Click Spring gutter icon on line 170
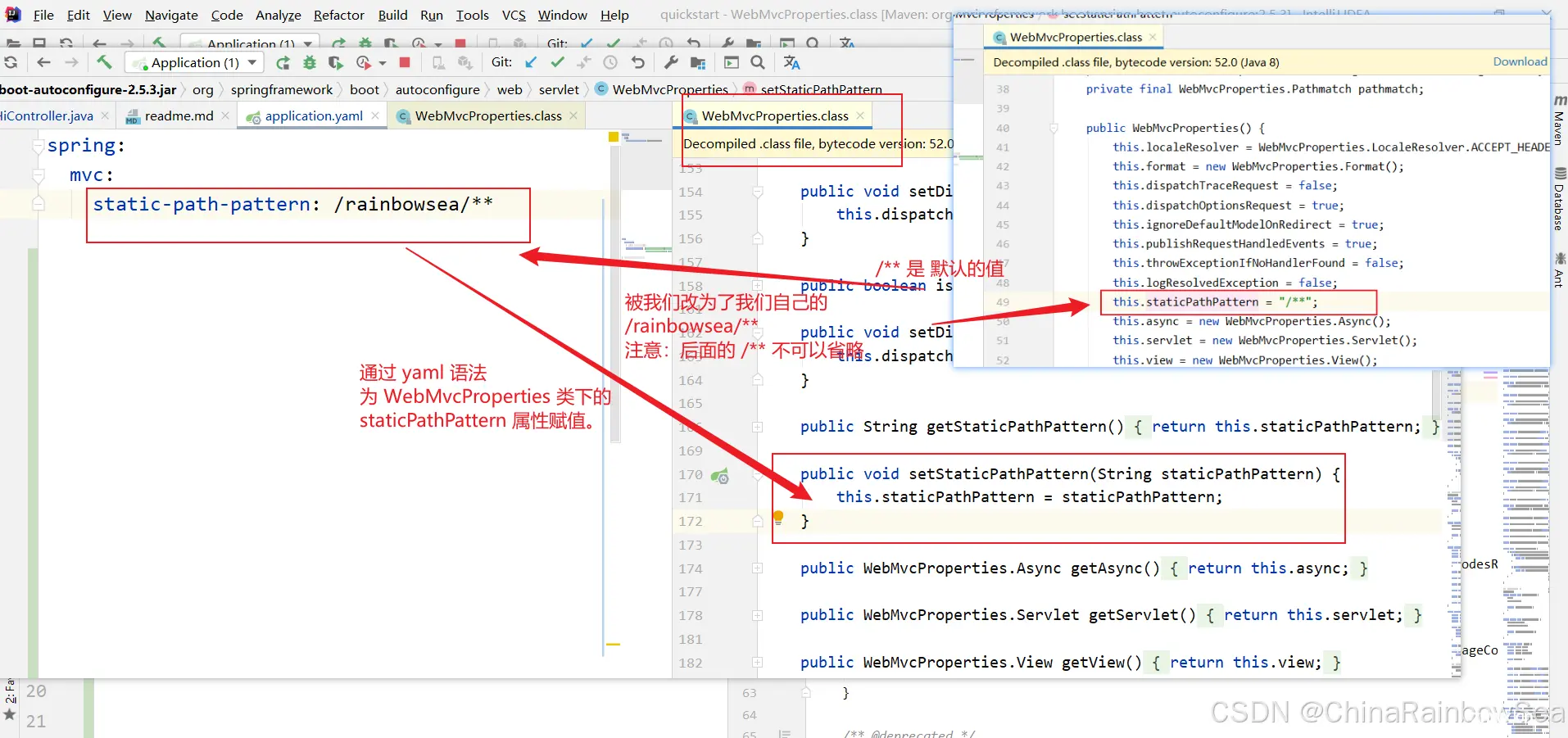The width and height of the screenshot is (1568, 738). (719, 475)
